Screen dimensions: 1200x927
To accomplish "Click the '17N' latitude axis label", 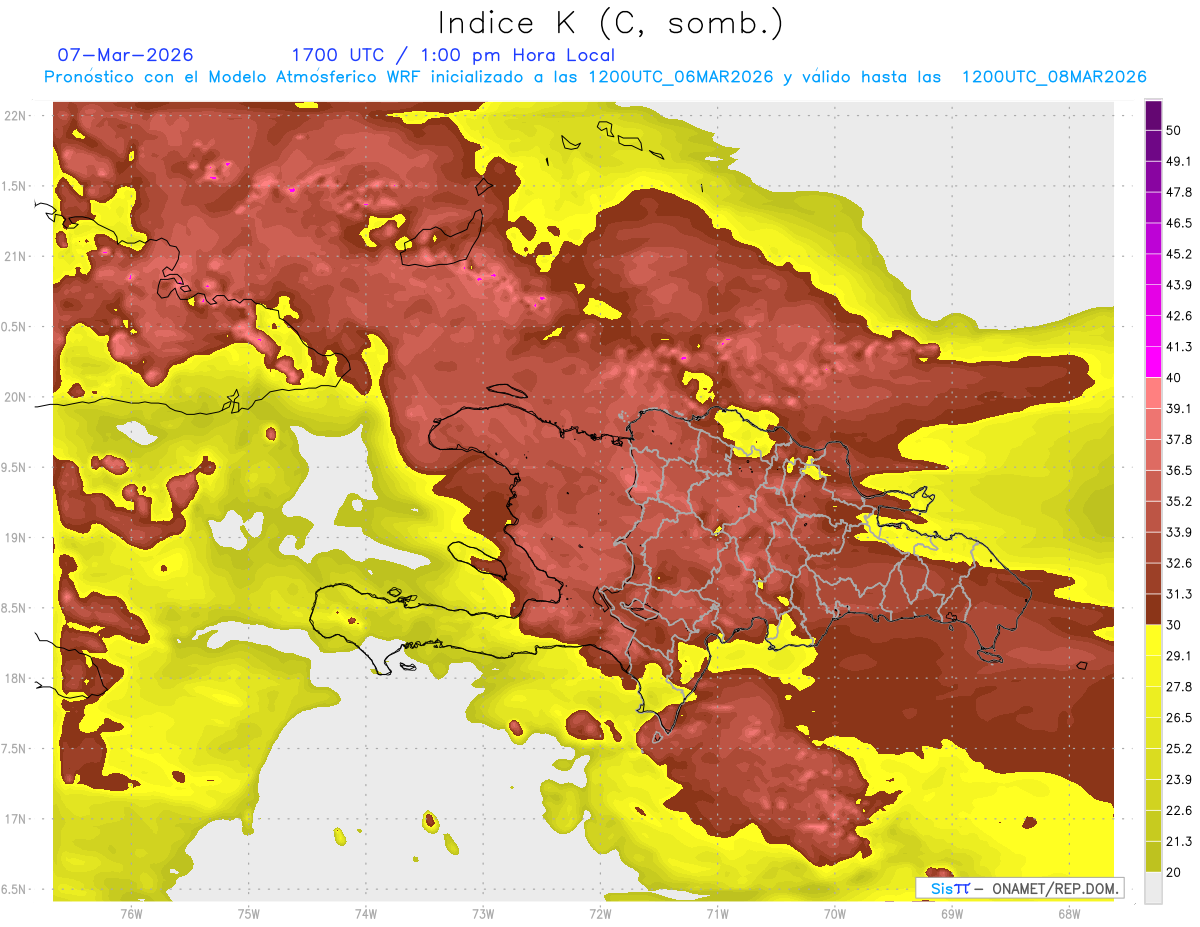I will (x=16, y=819).
